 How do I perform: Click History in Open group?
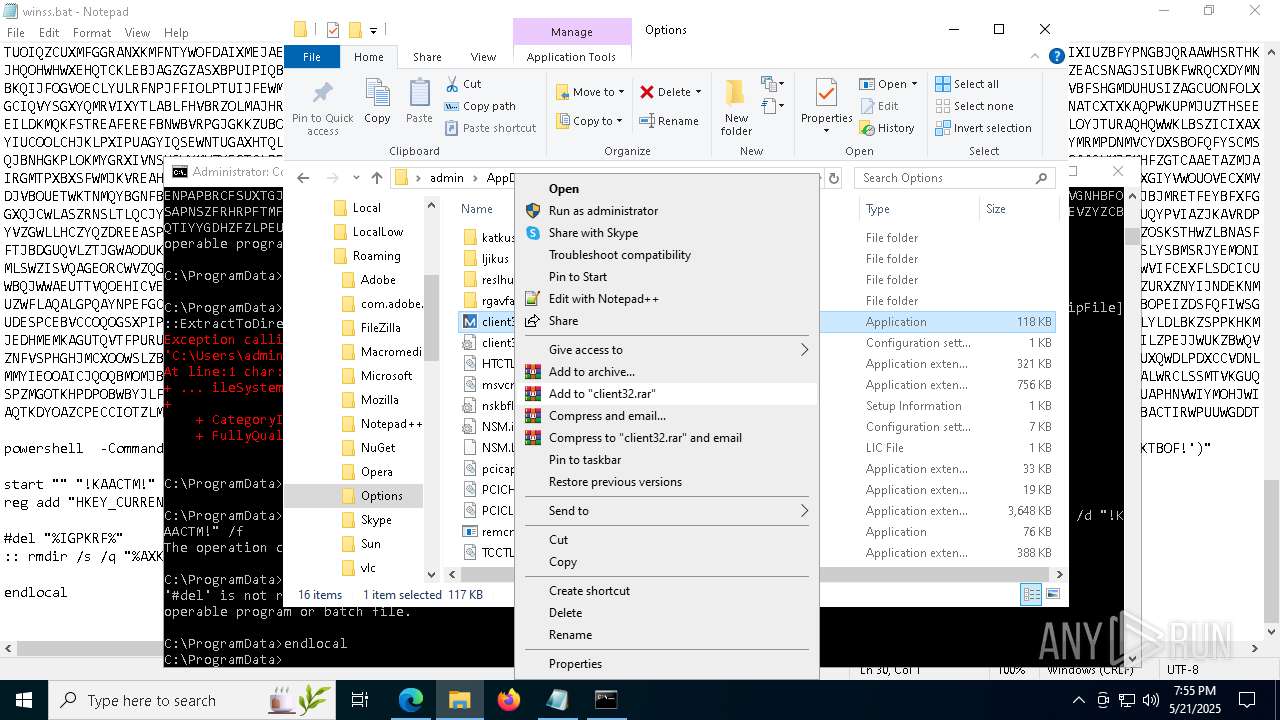coord(886,128)
